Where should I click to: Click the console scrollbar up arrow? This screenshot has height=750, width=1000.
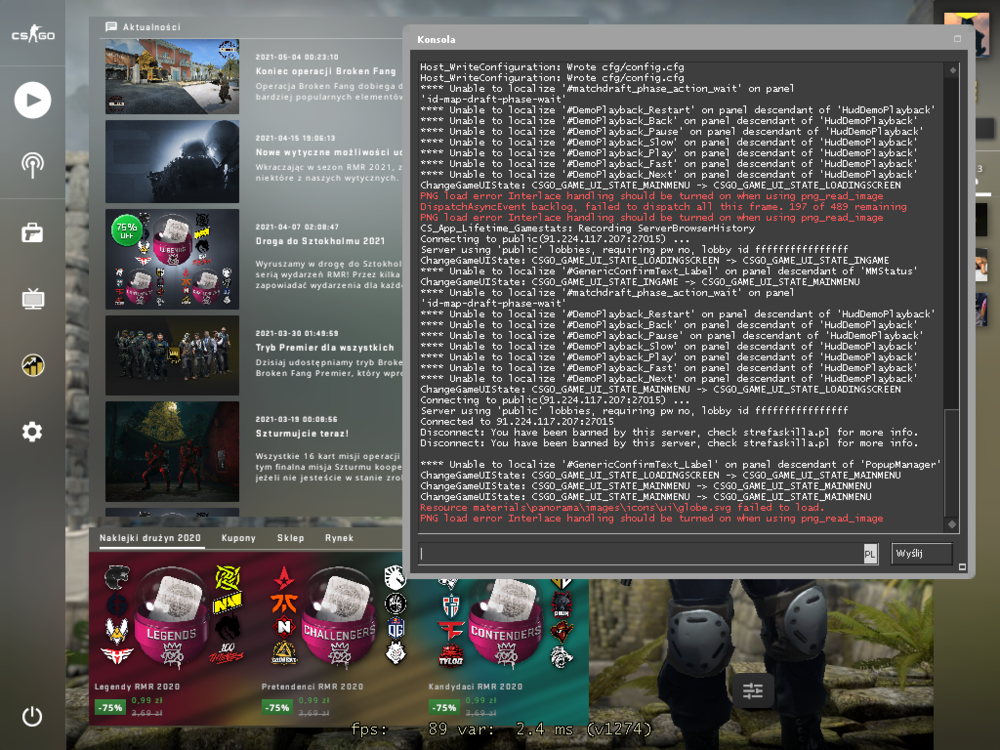952,70
